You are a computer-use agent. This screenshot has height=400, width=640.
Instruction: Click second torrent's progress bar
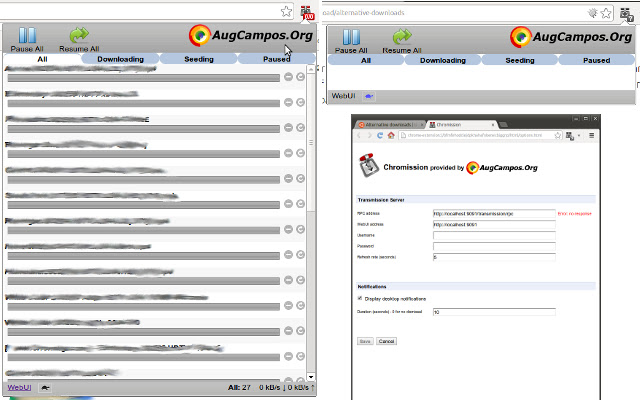pos(144,104)
